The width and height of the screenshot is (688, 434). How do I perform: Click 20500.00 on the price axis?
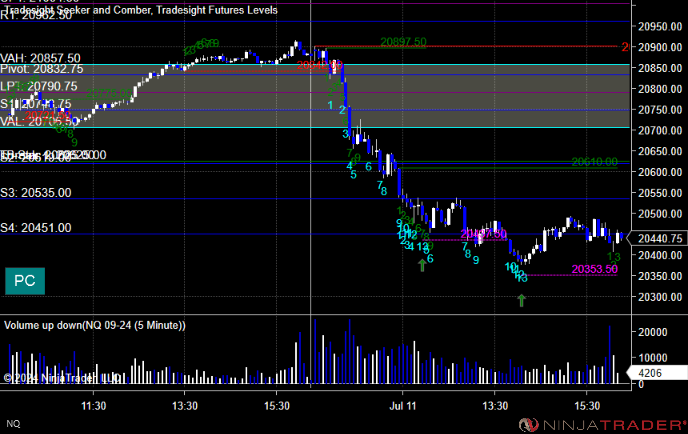(x=660, y=214)
